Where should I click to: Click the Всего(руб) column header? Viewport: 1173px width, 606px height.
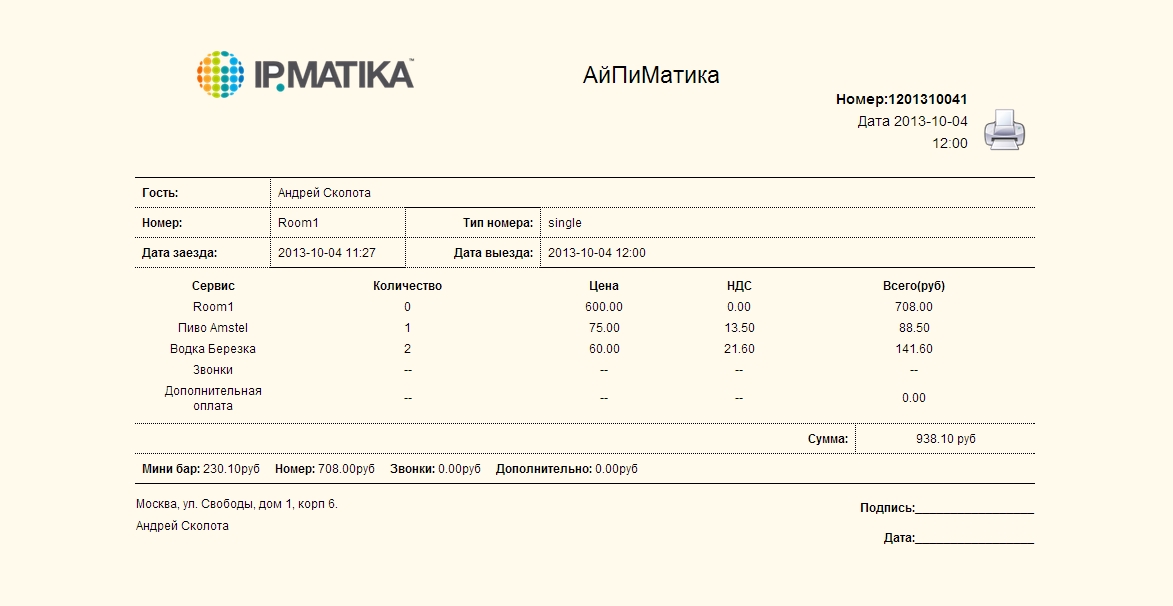[x=914, y=286]
